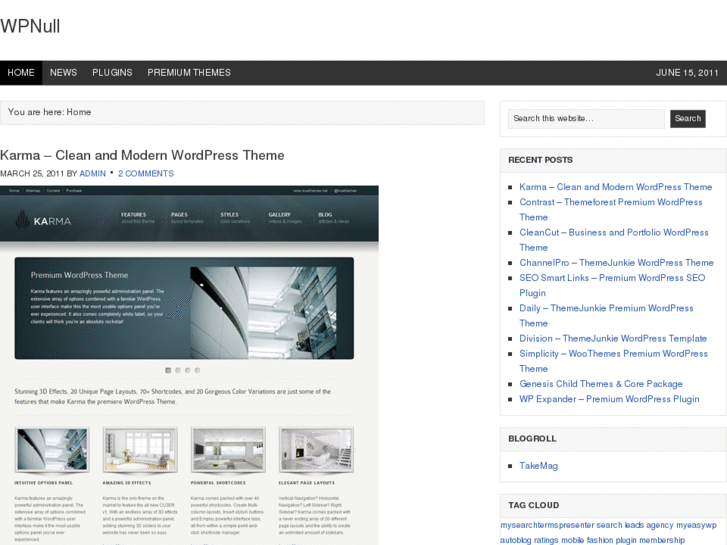Open recent post Daily – ThemeJunkie Premium
The height and width of the screenshot is (545, 727).
tap(606, 316)
